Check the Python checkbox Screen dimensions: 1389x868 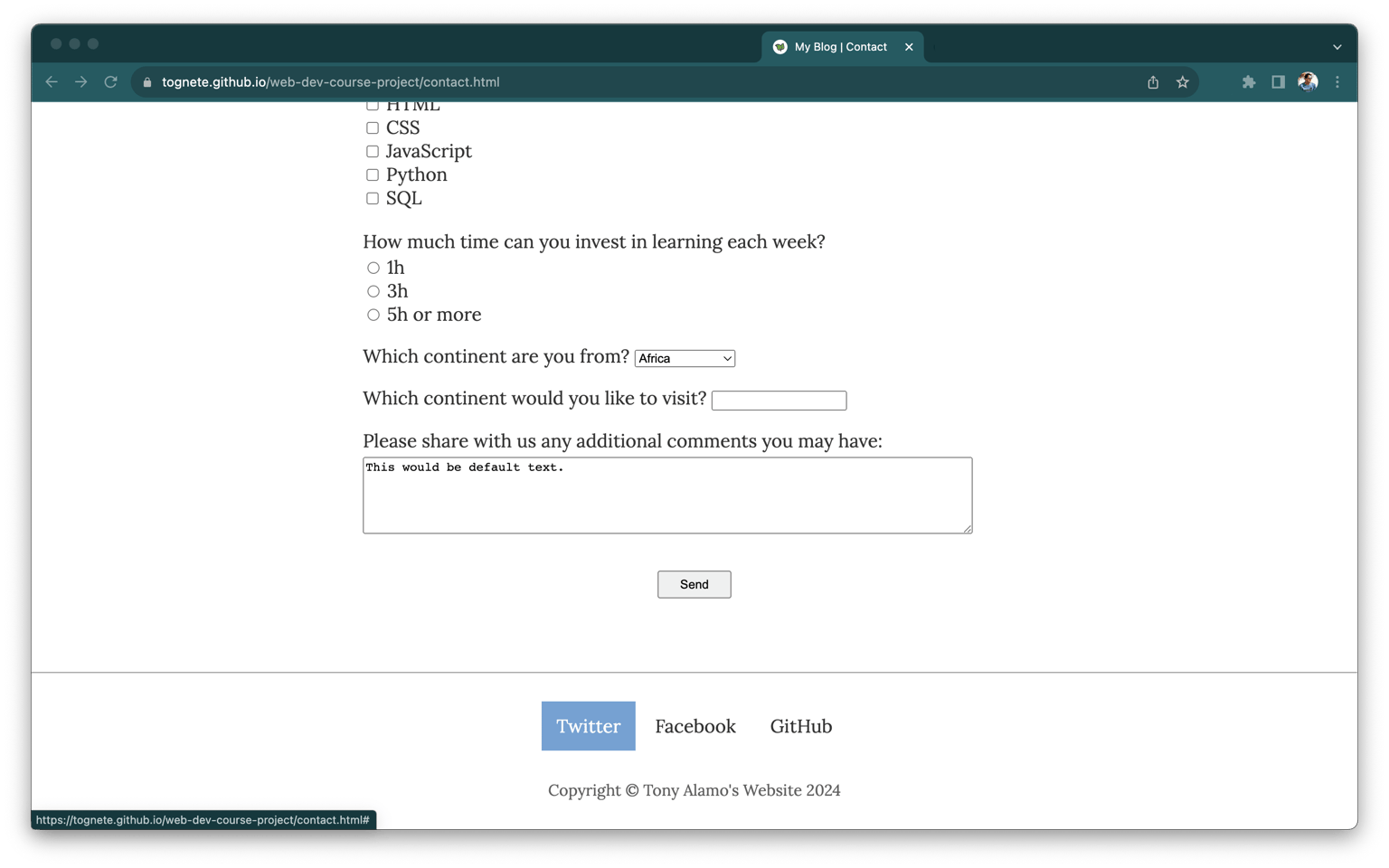coord(373,175)
